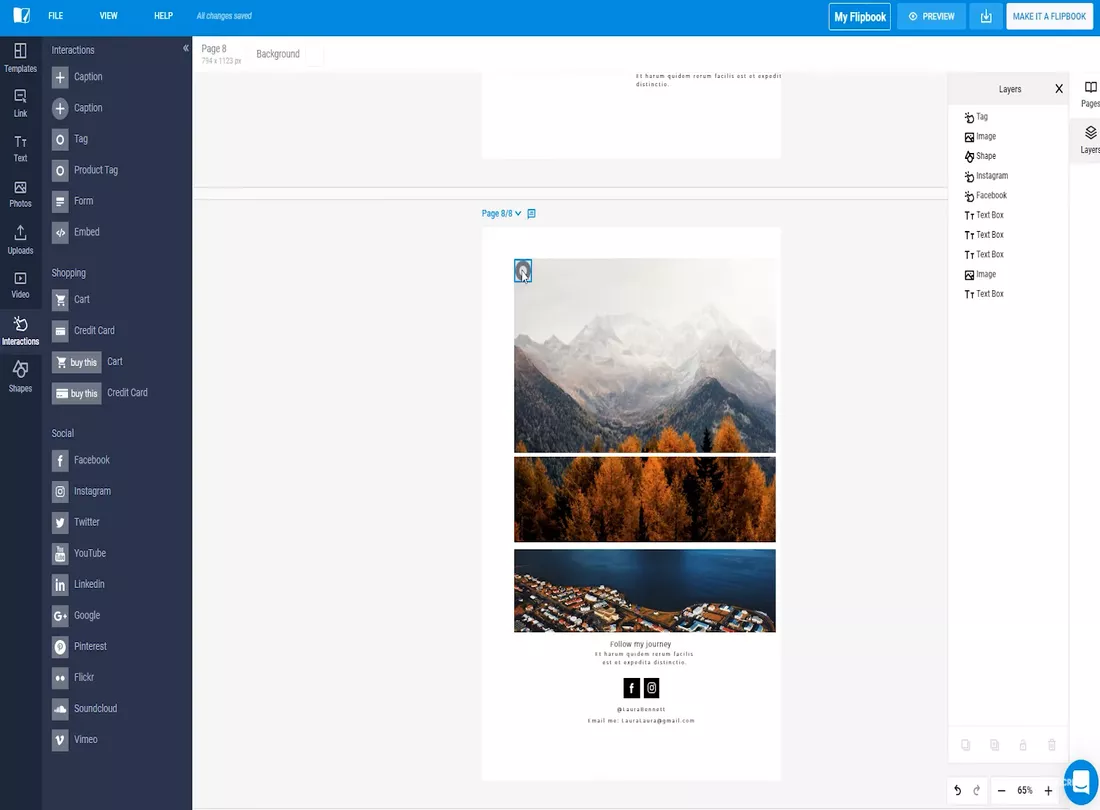
Task: Select the Shapes tool
Action: 20,377
